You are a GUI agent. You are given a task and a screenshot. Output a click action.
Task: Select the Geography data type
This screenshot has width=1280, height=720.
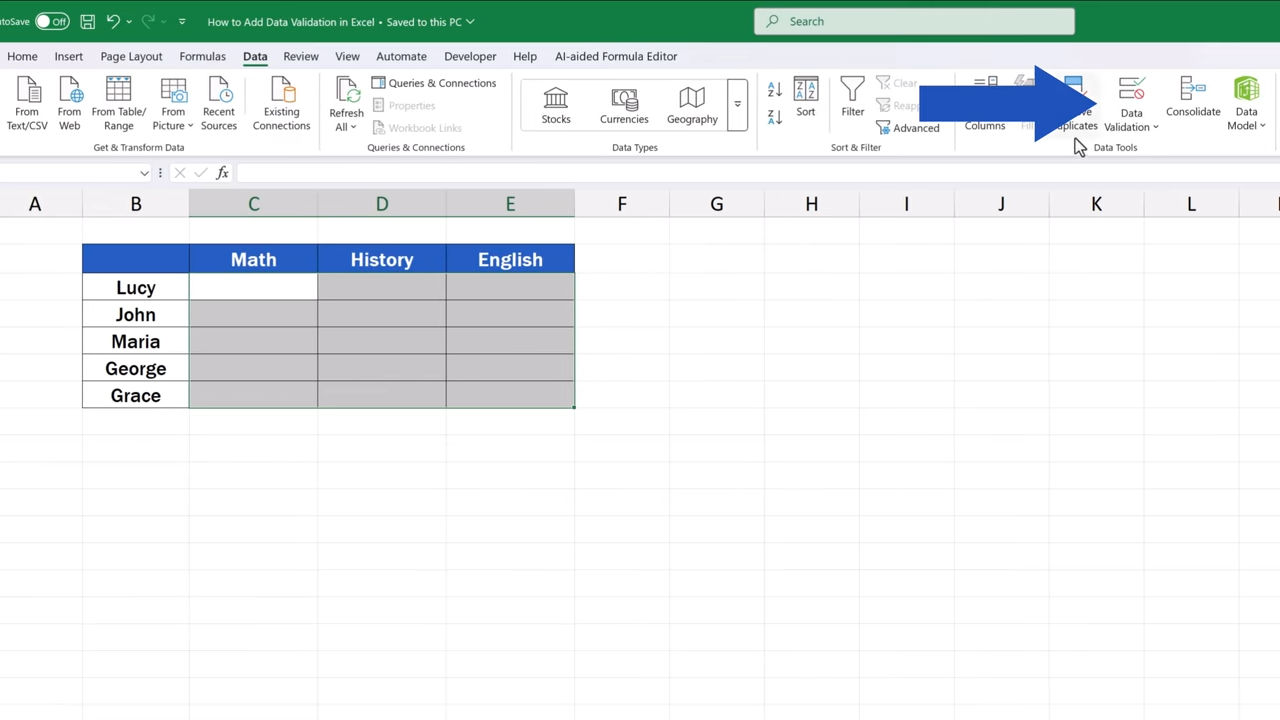(x=692, y=105)
